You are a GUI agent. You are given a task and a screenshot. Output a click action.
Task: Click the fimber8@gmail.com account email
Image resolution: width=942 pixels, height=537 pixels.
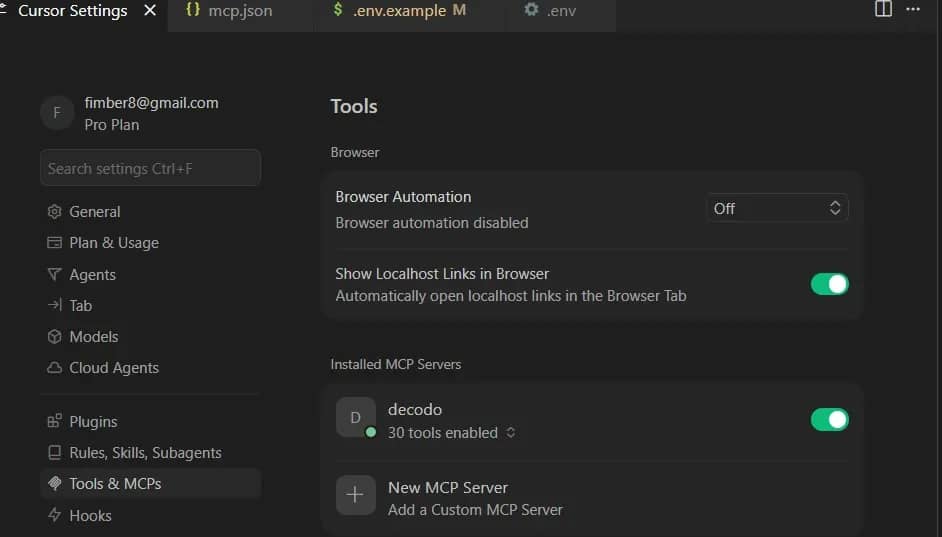pos(151,103)
